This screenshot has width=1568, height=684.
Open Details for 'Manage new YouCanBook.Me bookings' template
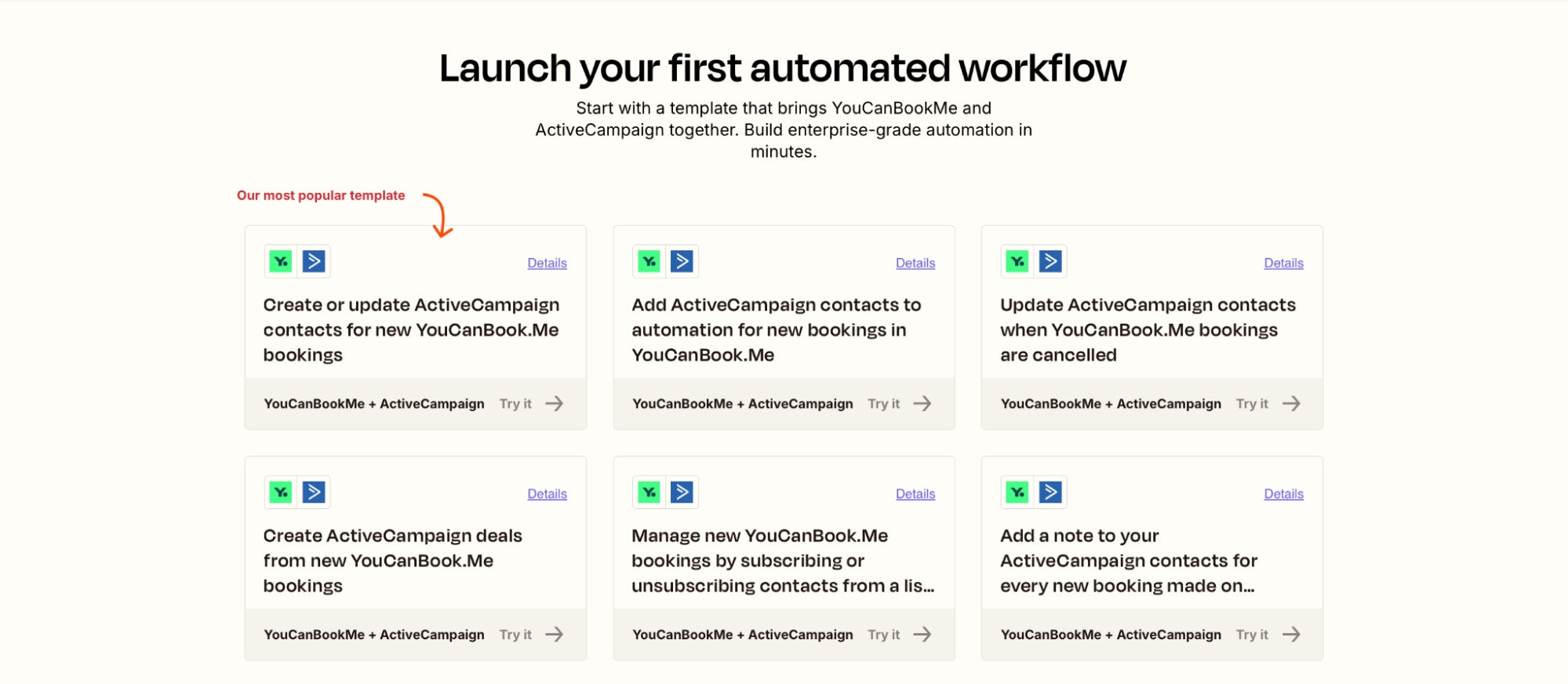pos(915,493)
